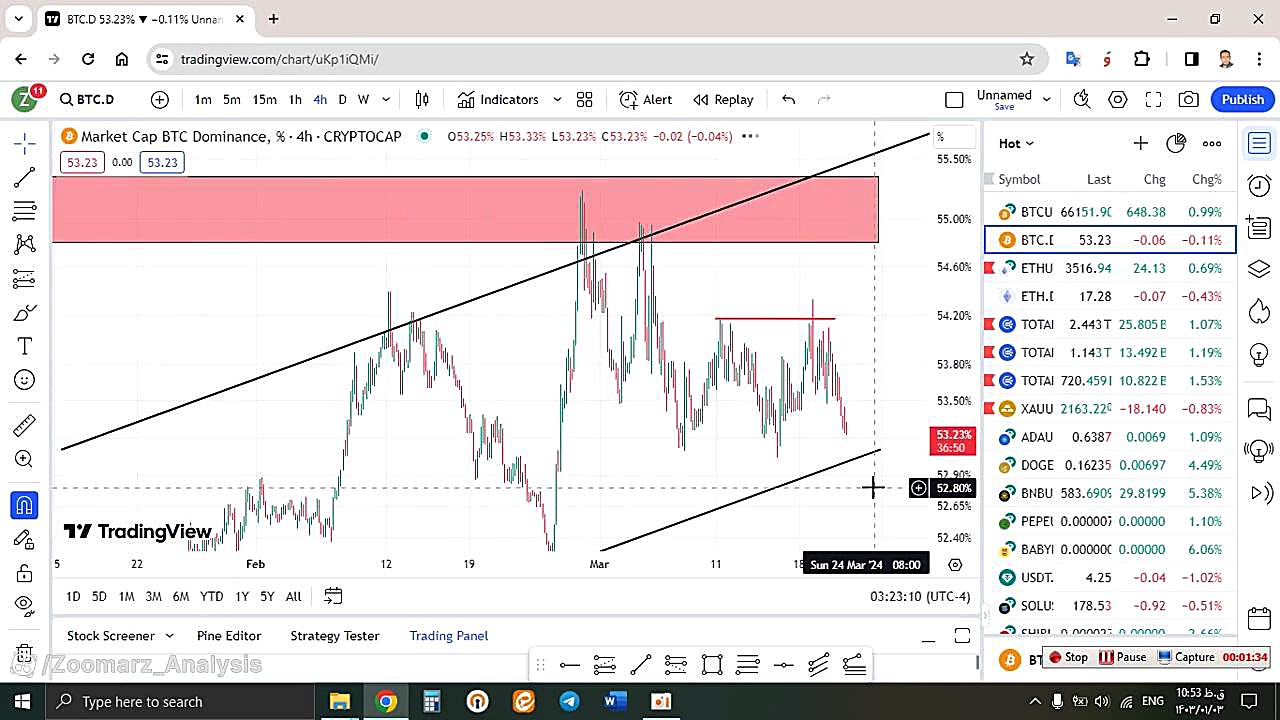The width and height of the screenshot is (1280, 720).
Task: Open the Stock Screener tab
Action: pyautogui.click(x=110, y=635)
